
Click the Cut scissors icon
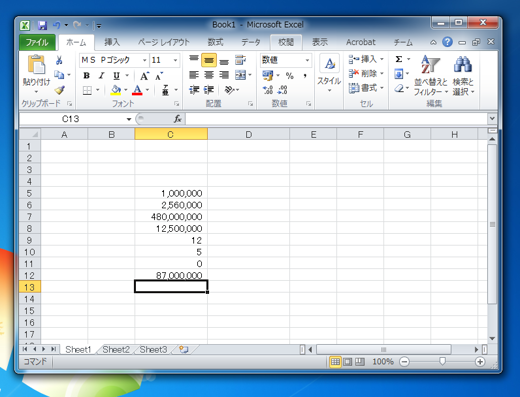click(x=59, y=60)
